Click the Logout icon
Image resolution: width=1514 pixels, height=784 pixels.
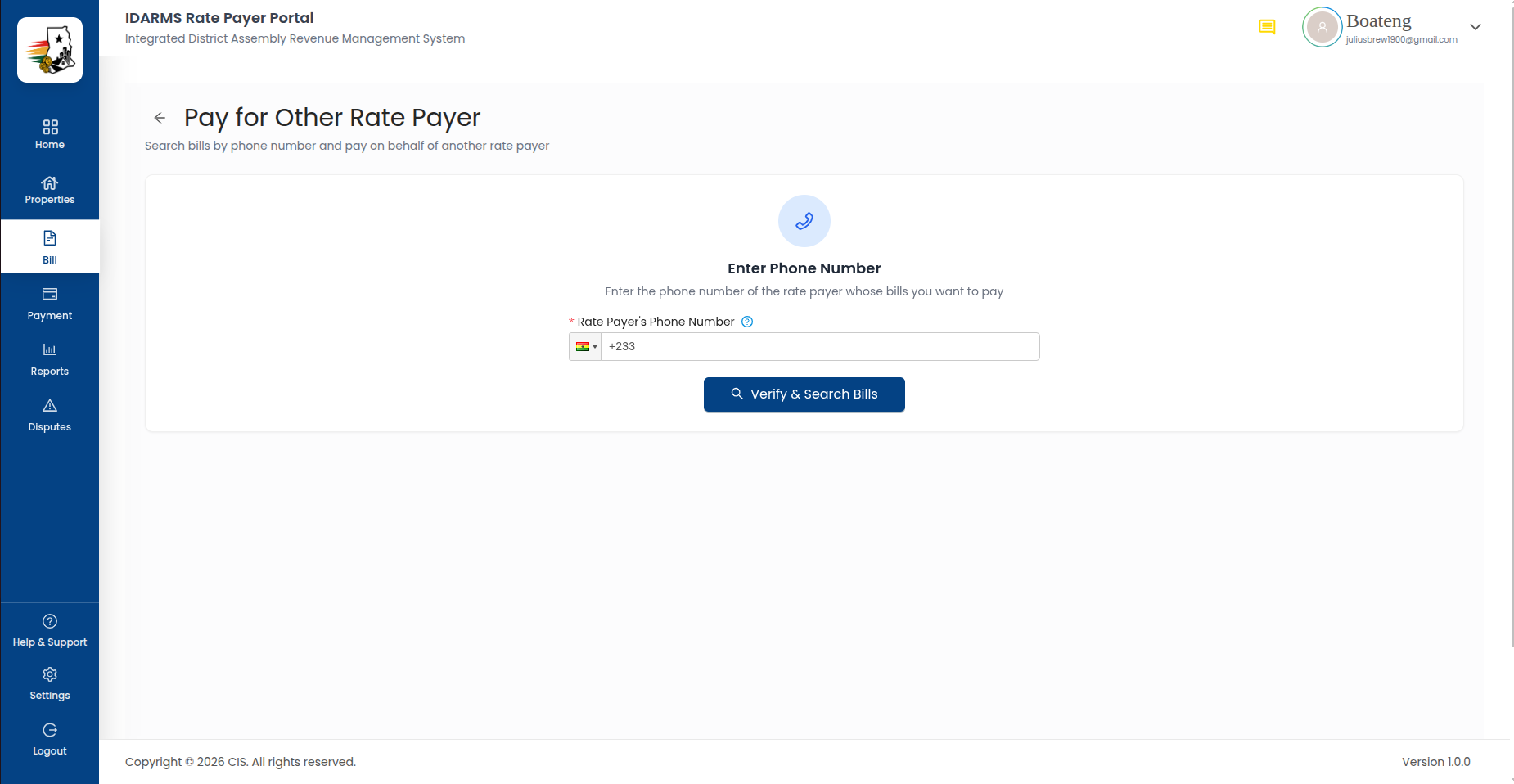[x=50, y=730]
